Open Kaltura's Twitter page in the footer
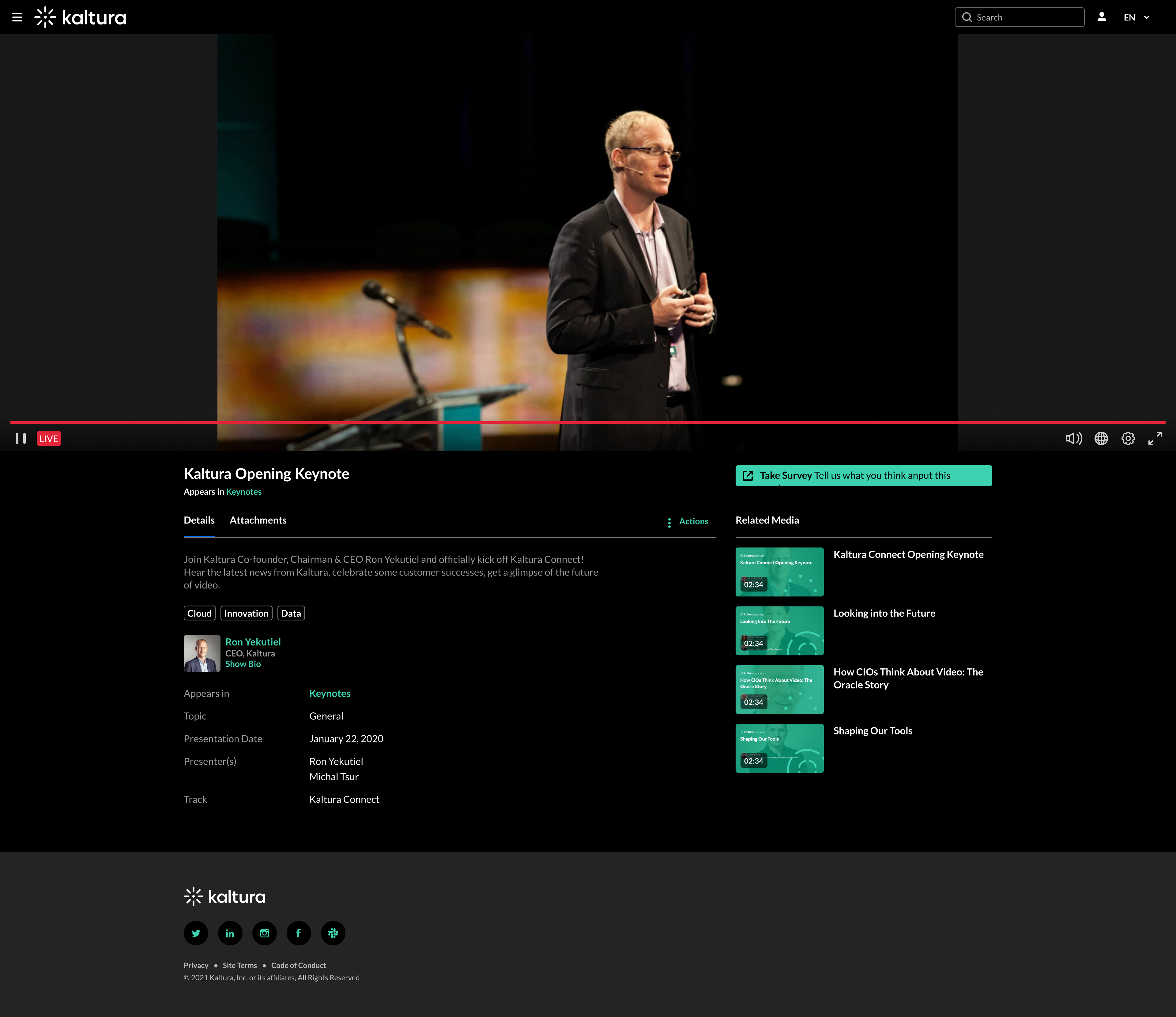 (x=196, y=933)
